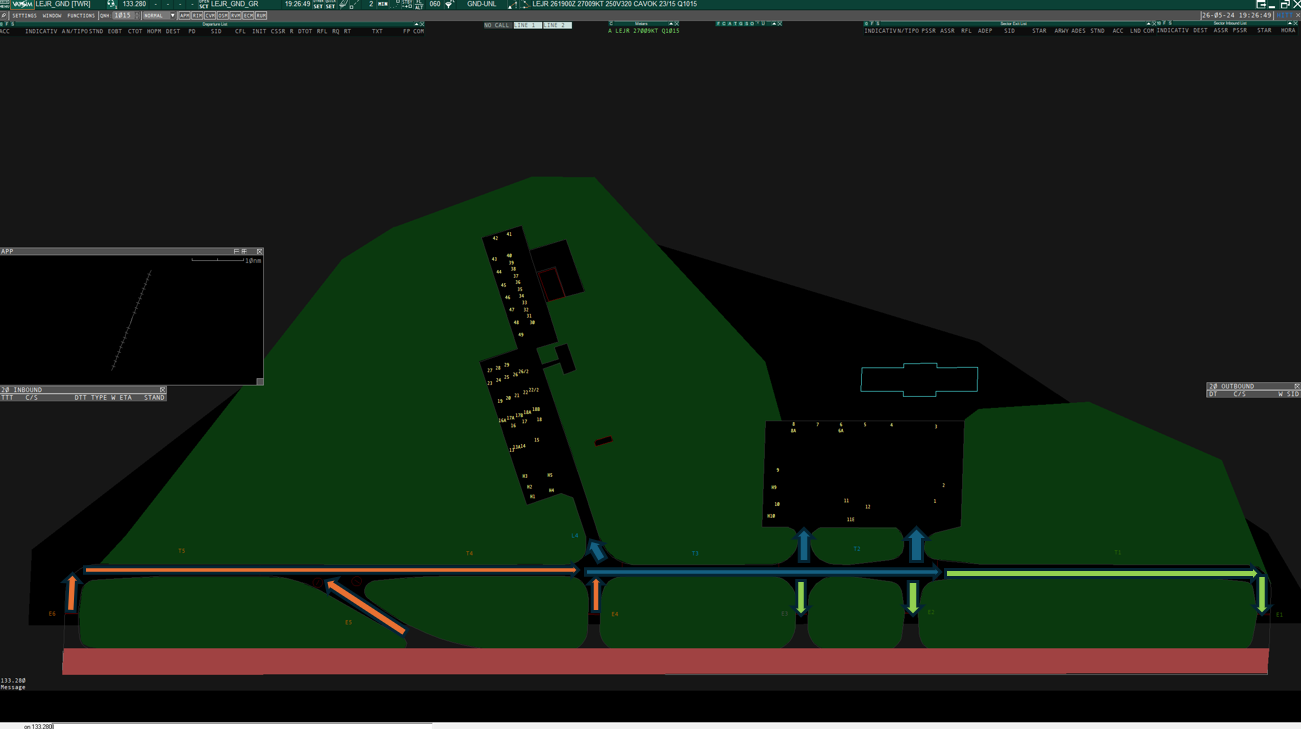This screenshot has width=1301, height=729.
Task: Collapse the Sector Exit List arrow
Action: click(x=1148, y=23)
